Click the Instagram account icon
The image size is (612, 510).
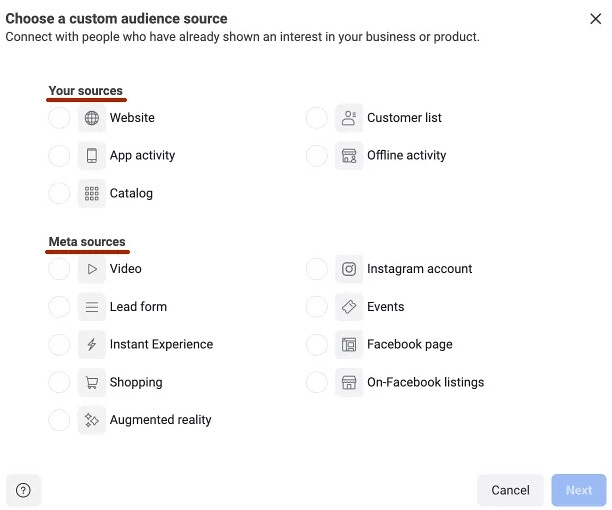(349, 269)
